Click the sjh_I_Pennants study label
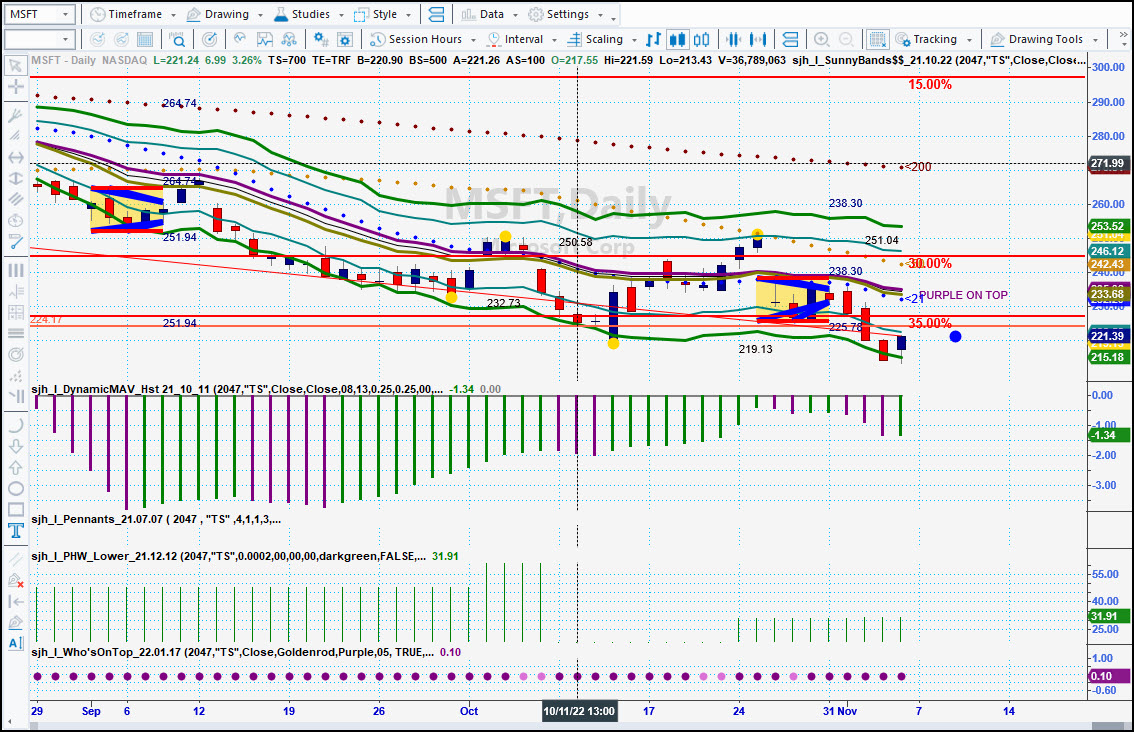1134x732 pixels. 155,519
